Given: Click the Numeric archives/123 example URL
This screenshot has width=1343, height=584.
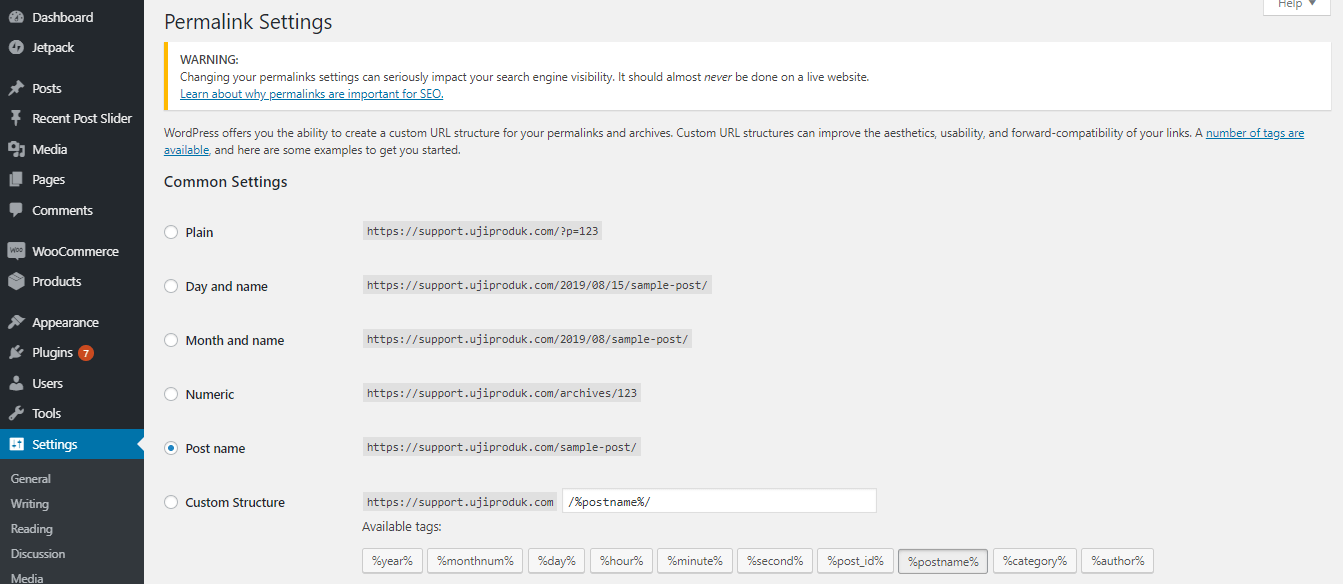Looking at the screenshot, I should pos(502,393).
